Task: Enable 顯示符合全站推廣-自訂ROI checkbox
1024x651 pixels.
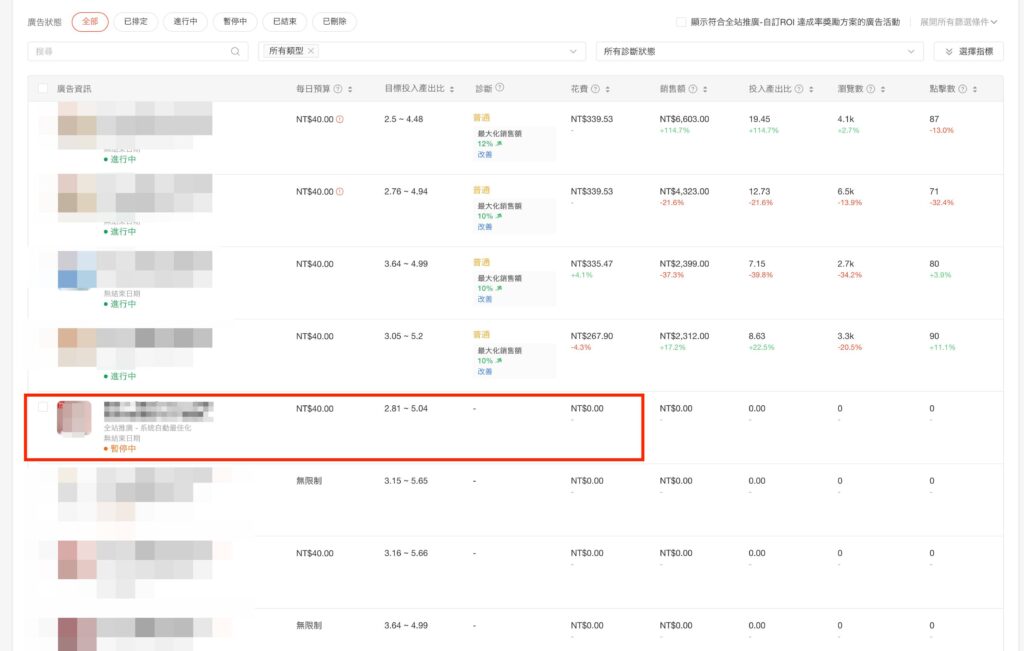Action: (x=681, y=21)
